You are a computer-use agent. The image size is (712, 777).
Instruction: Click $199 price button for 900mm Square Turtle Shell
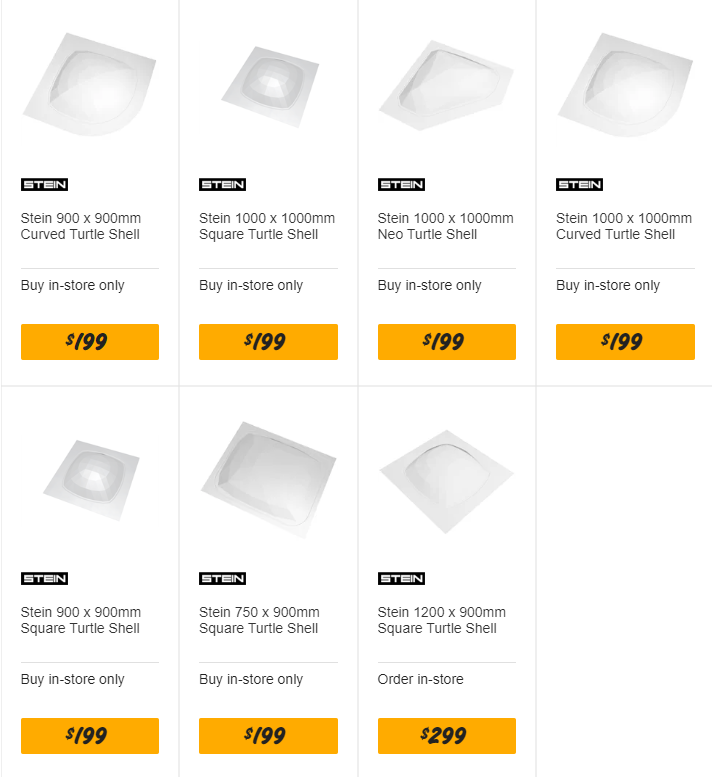pyautogui.click(x=90, y=736)
